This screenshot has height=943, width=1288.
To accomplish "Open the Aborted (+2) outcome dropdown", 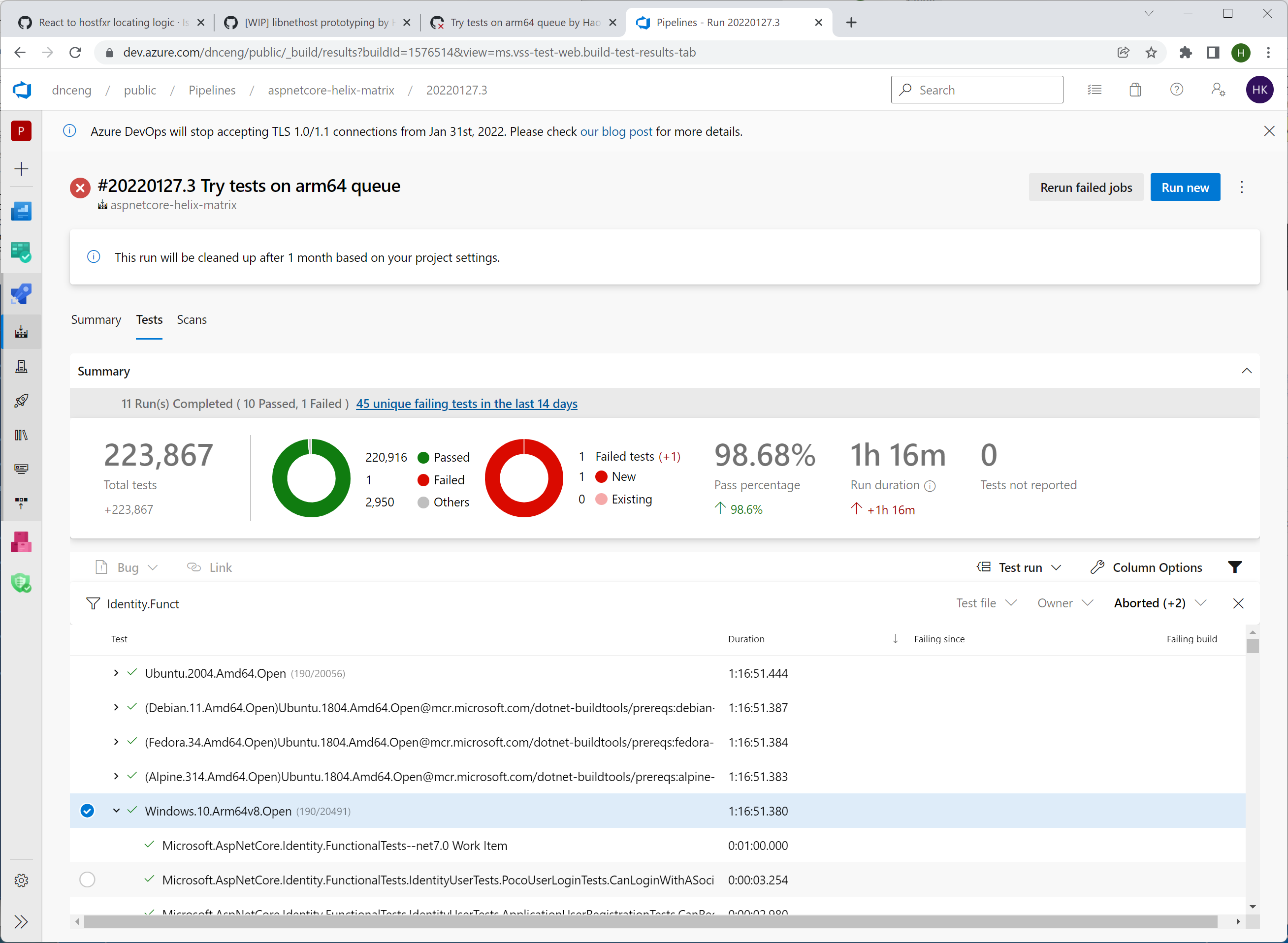I will [x=1159, y=603].
